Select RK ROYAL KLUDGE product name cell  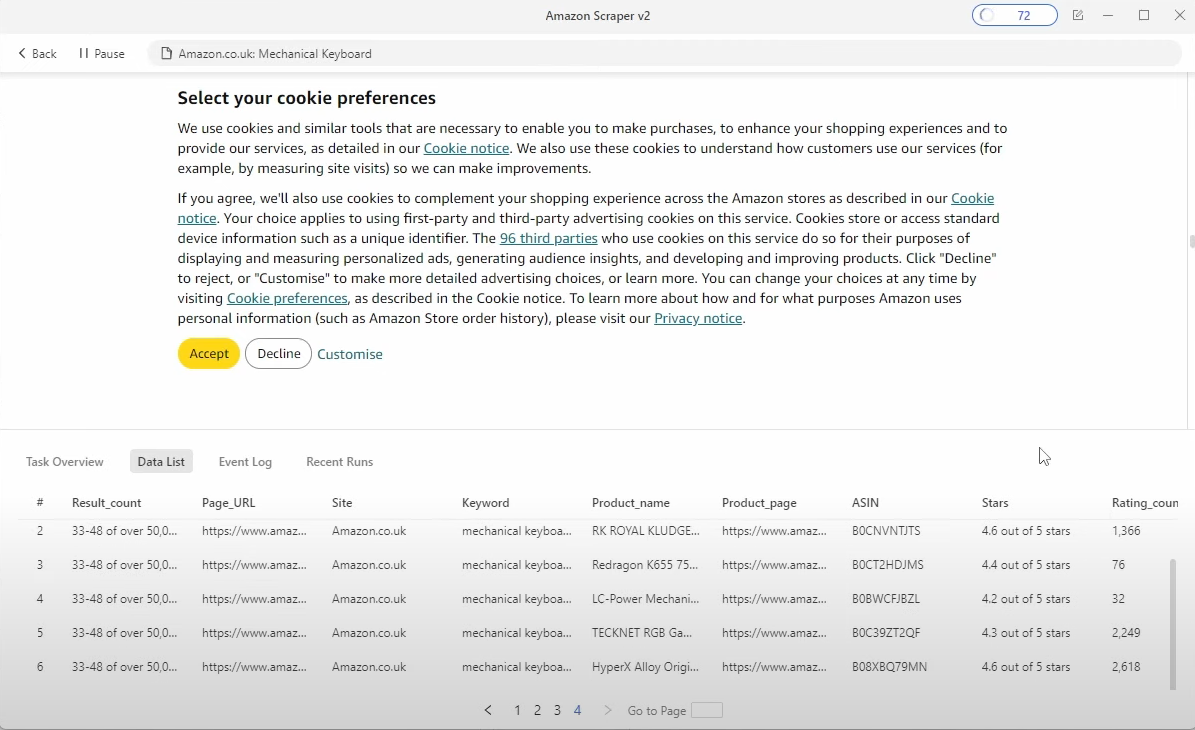click(646, 531)
